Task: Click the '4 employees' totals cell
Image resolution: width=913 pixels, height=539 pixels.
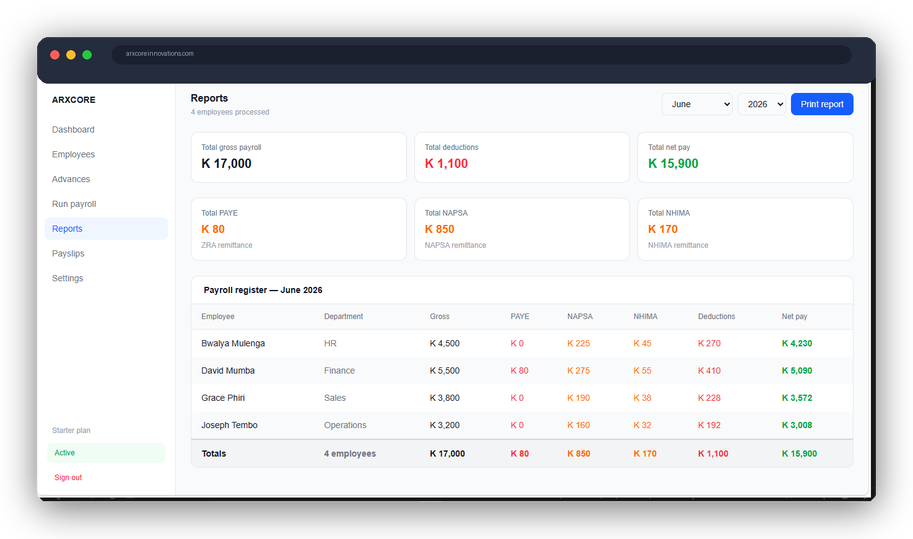Action: [350, 454]
